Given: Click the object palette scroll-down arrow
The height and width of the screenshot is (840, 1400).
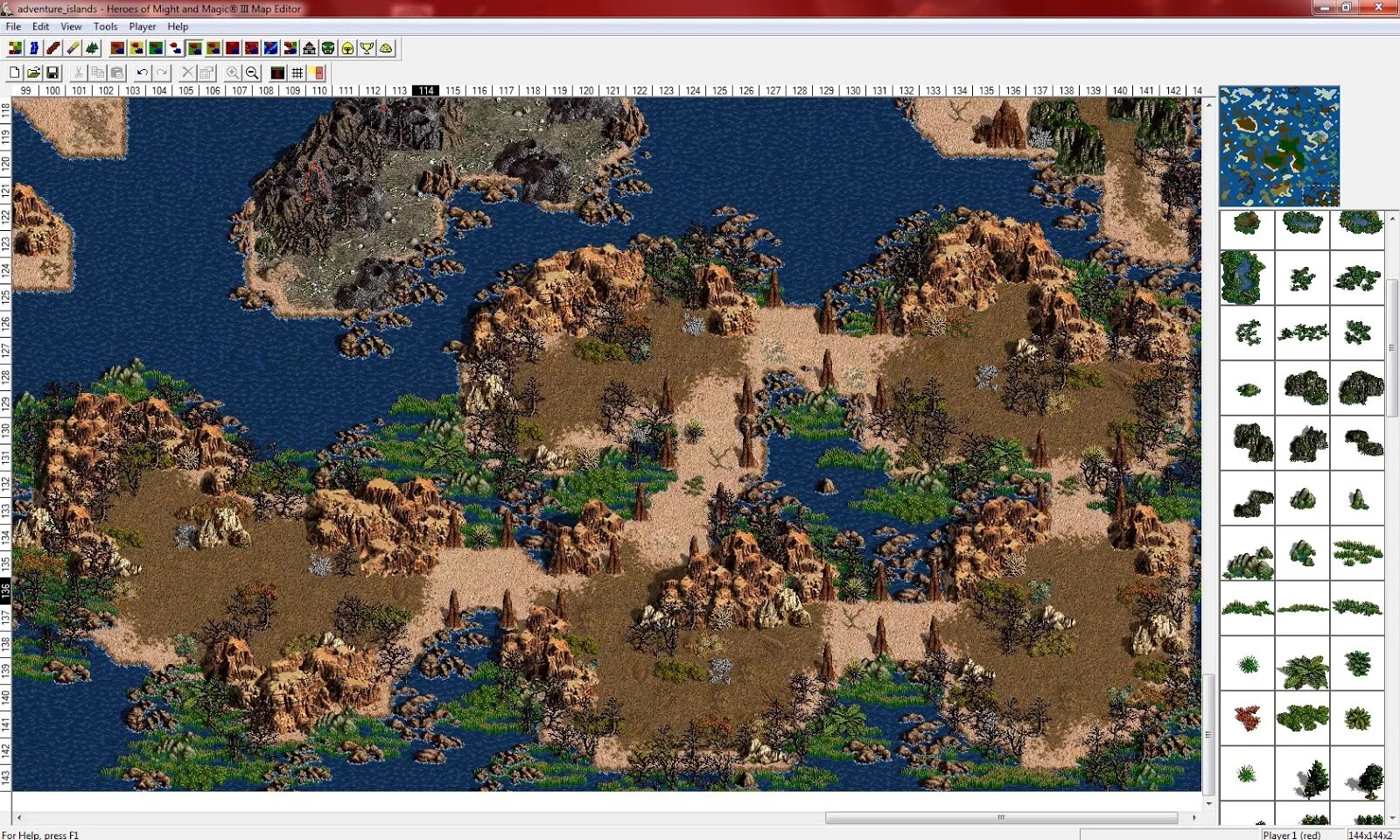Looking at the screenshot, I should [x=1392, y=818].
